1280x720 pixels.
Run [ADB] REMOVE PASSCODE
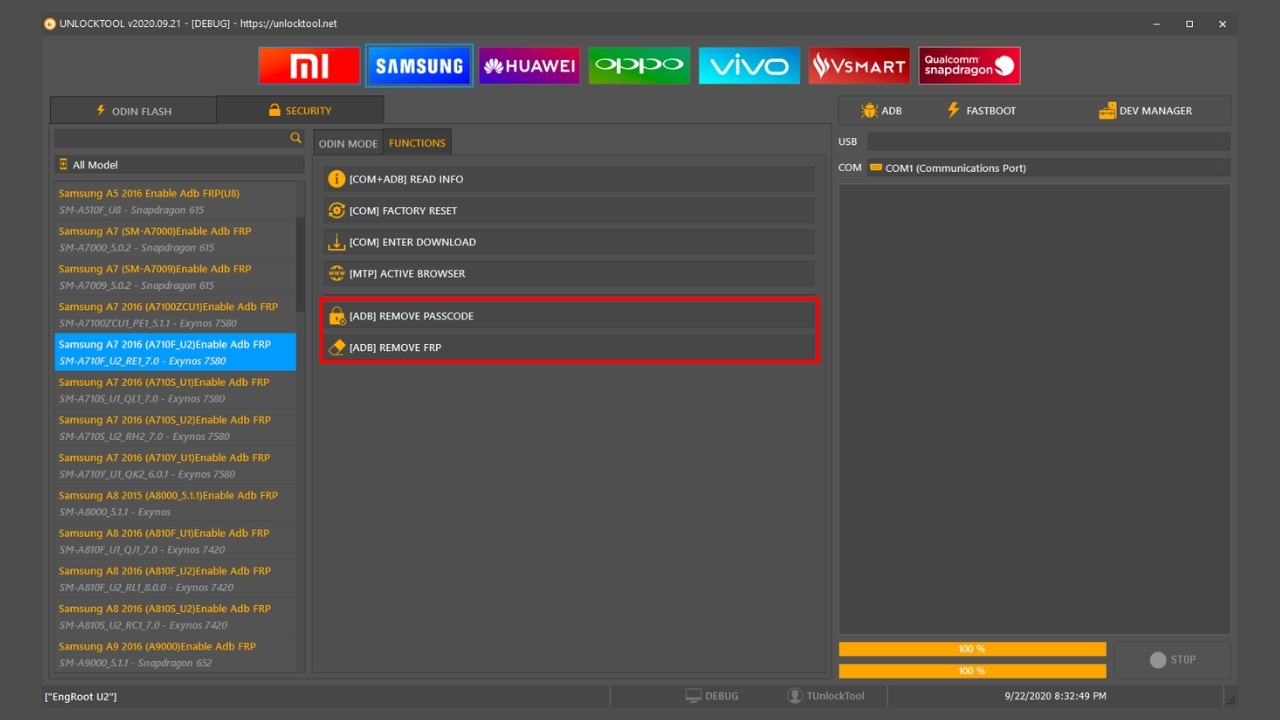568,316
